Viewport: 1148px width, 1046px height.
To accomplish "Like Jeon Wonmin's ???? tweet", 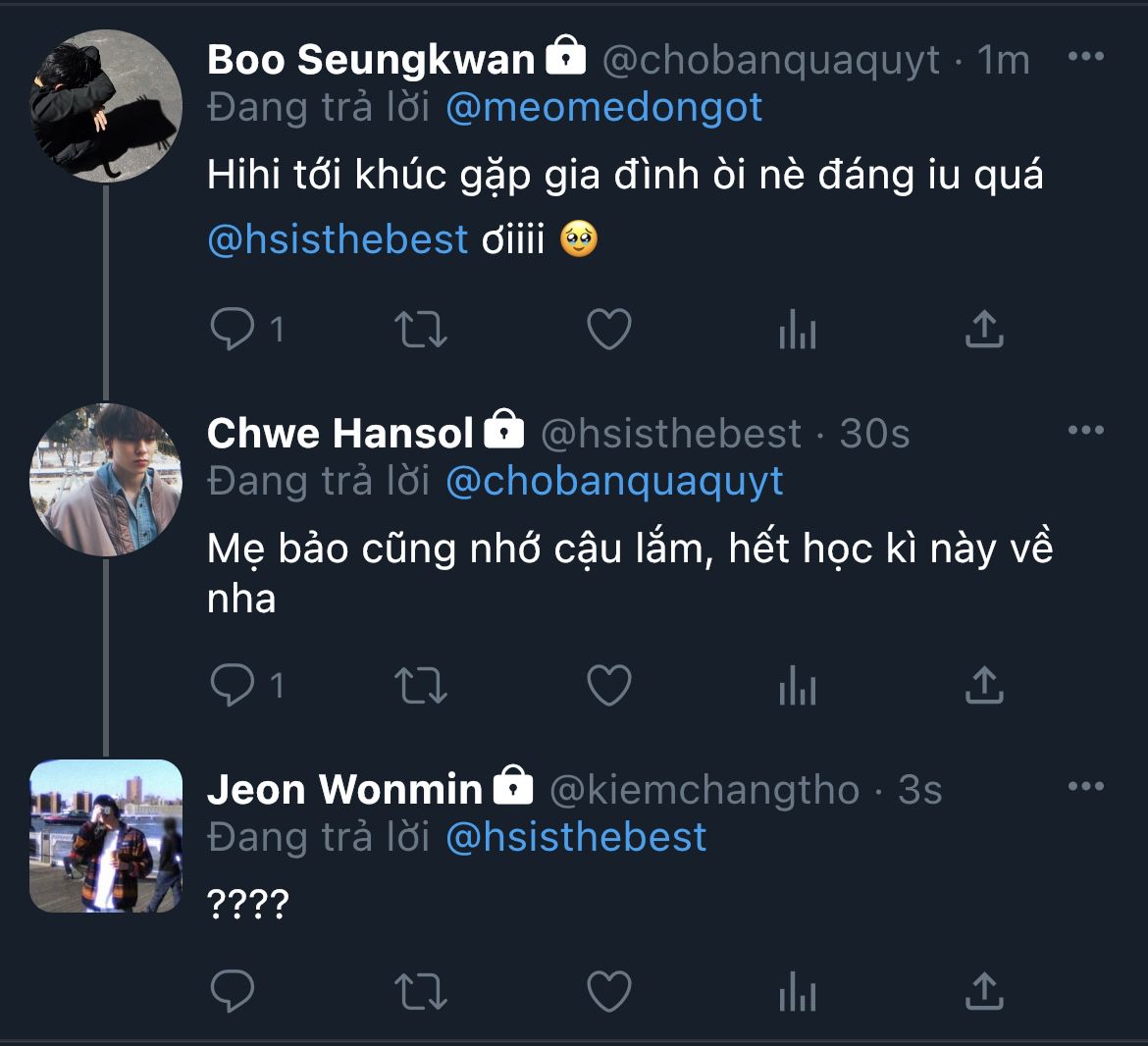I will tap(608, 992).
